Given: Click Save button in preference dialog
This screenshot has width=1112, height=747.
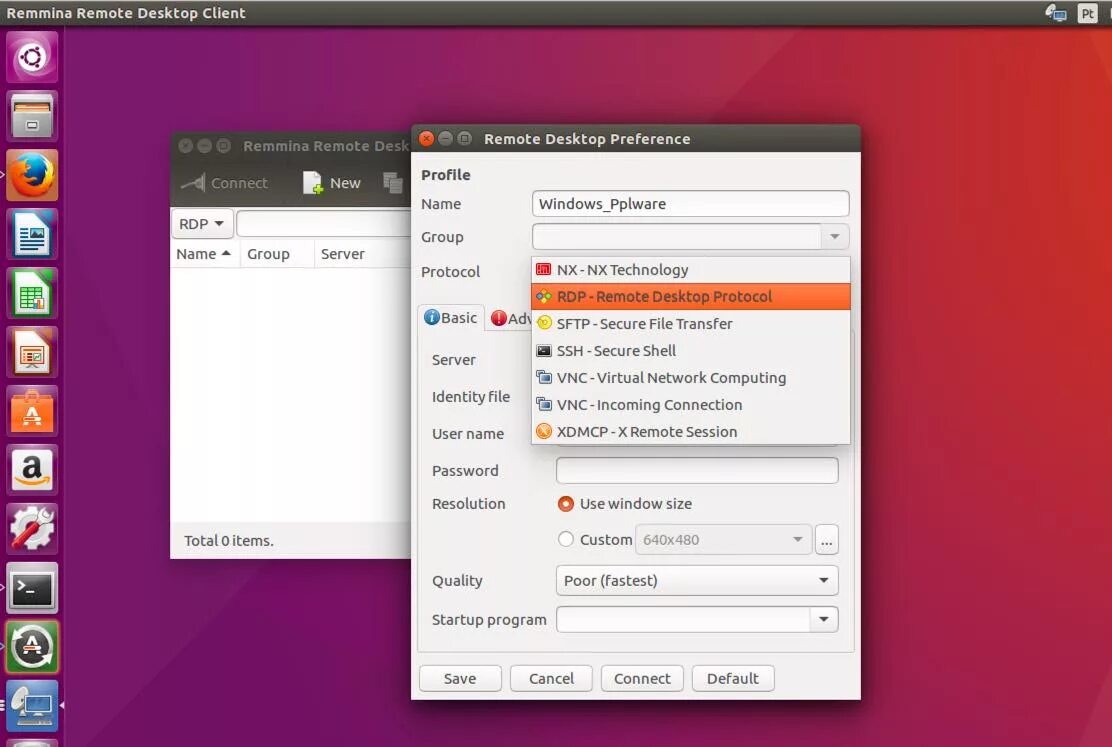Looking at the screenshot, I should click(x=460, y=678).
